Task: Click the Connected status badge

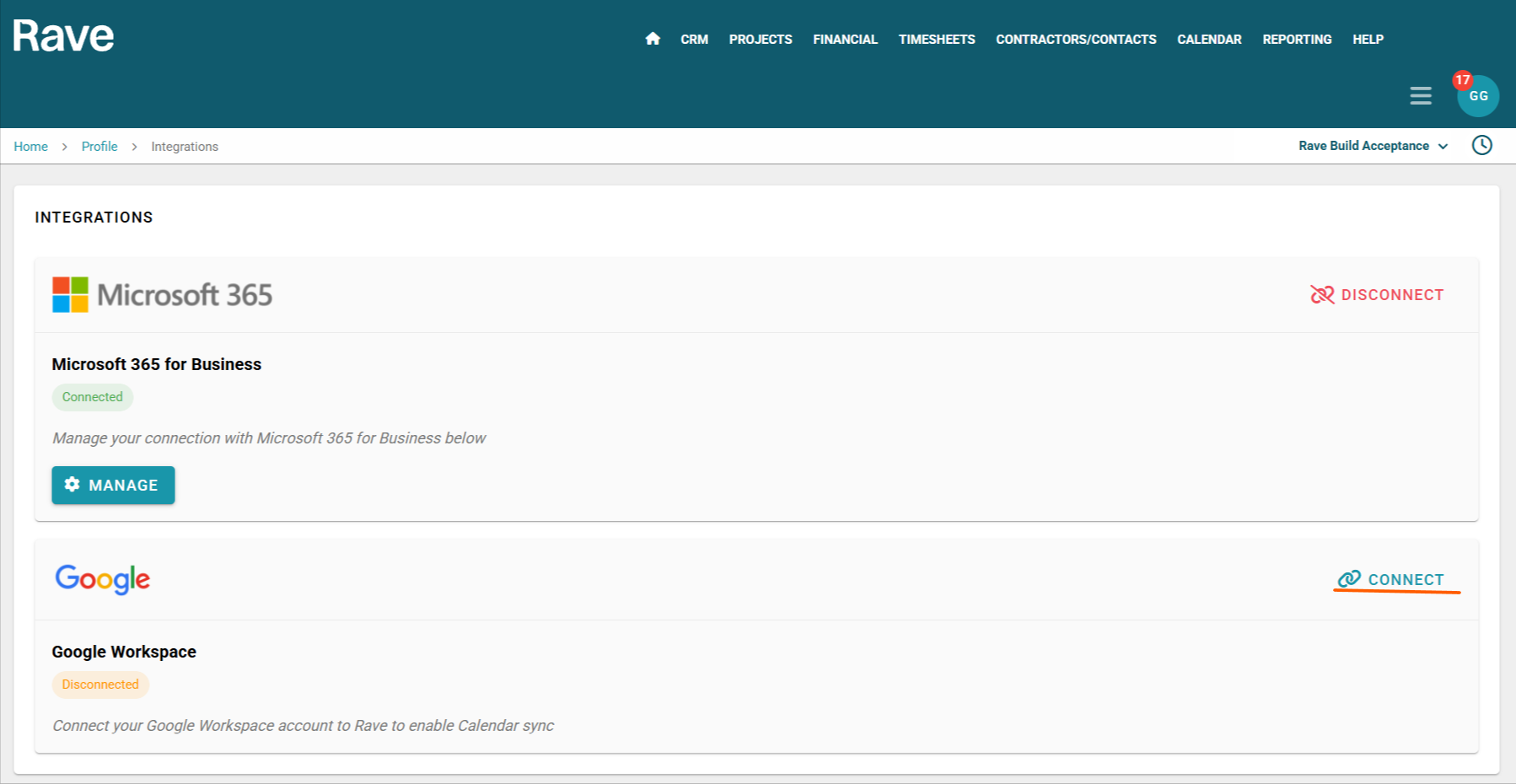Action: point(93,397)
